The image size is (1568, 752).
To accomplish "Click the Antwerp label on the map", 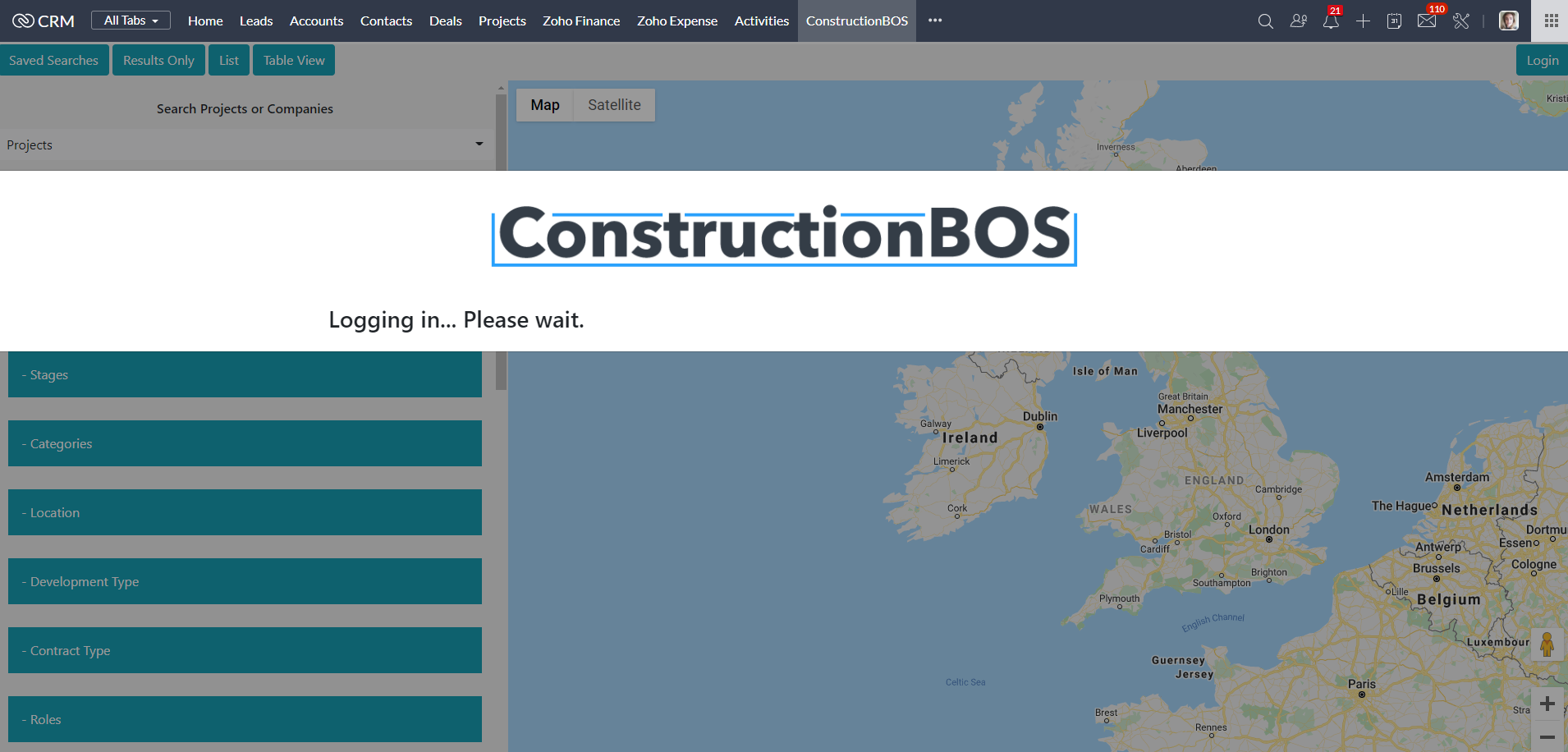I will pos(1438,547).
